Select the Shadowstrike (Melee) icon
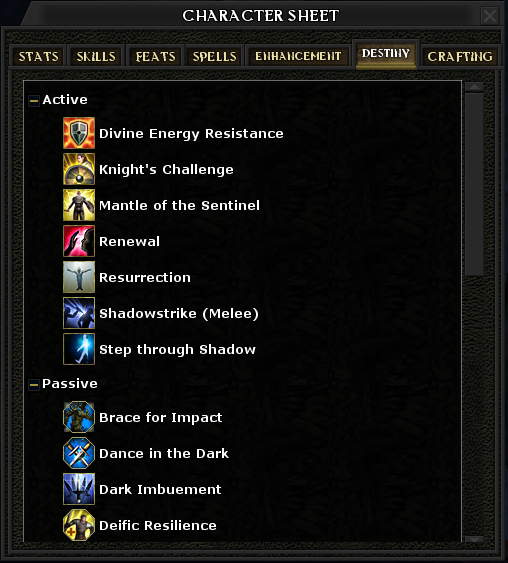The height and width of the screenshot is (563, 508). tap(79, 313)
